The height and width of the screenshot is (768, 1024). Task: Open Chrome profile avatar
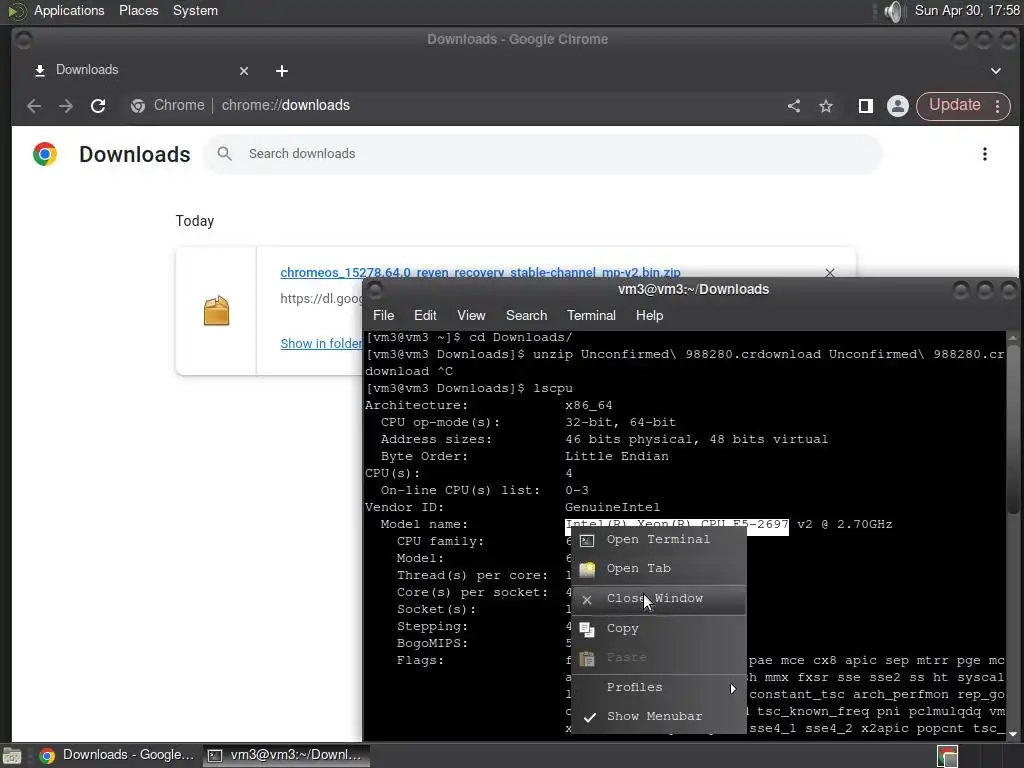[x=898, y=106]
